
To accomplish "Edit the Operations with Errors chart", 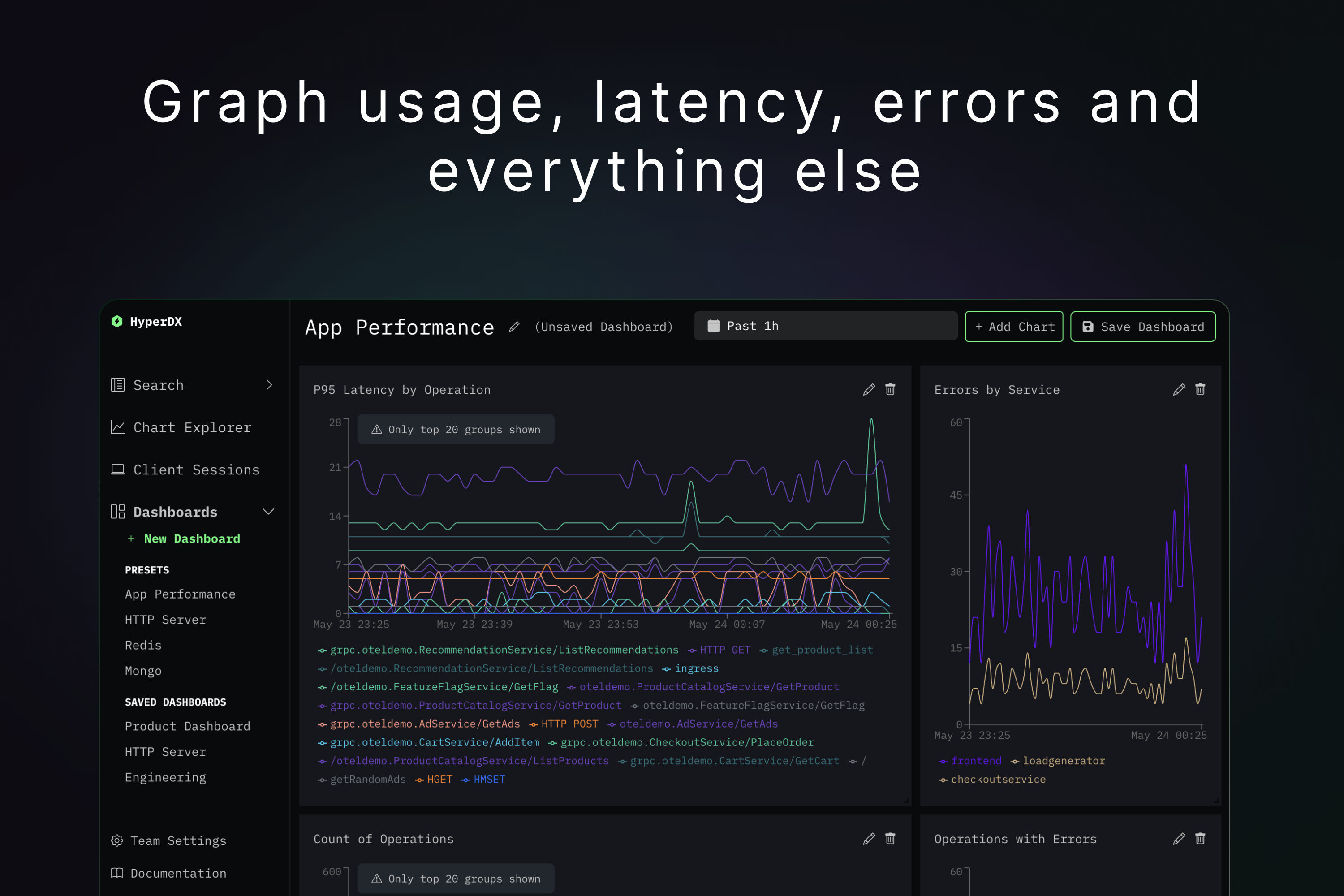I will coord(1179,839).
